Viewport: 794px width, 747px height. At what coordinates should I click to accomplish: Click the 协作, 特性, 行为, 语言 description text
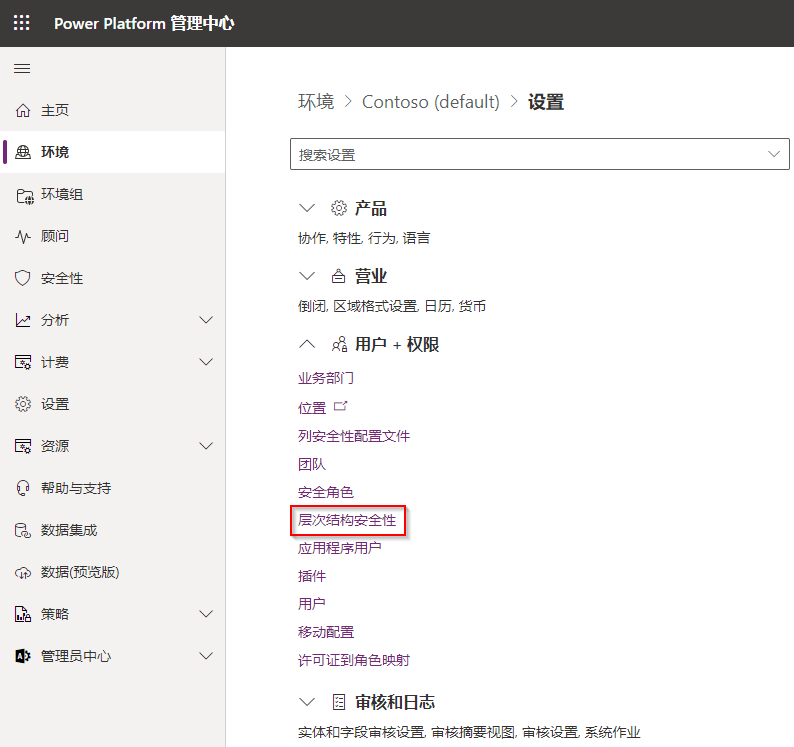pos(364,238)
